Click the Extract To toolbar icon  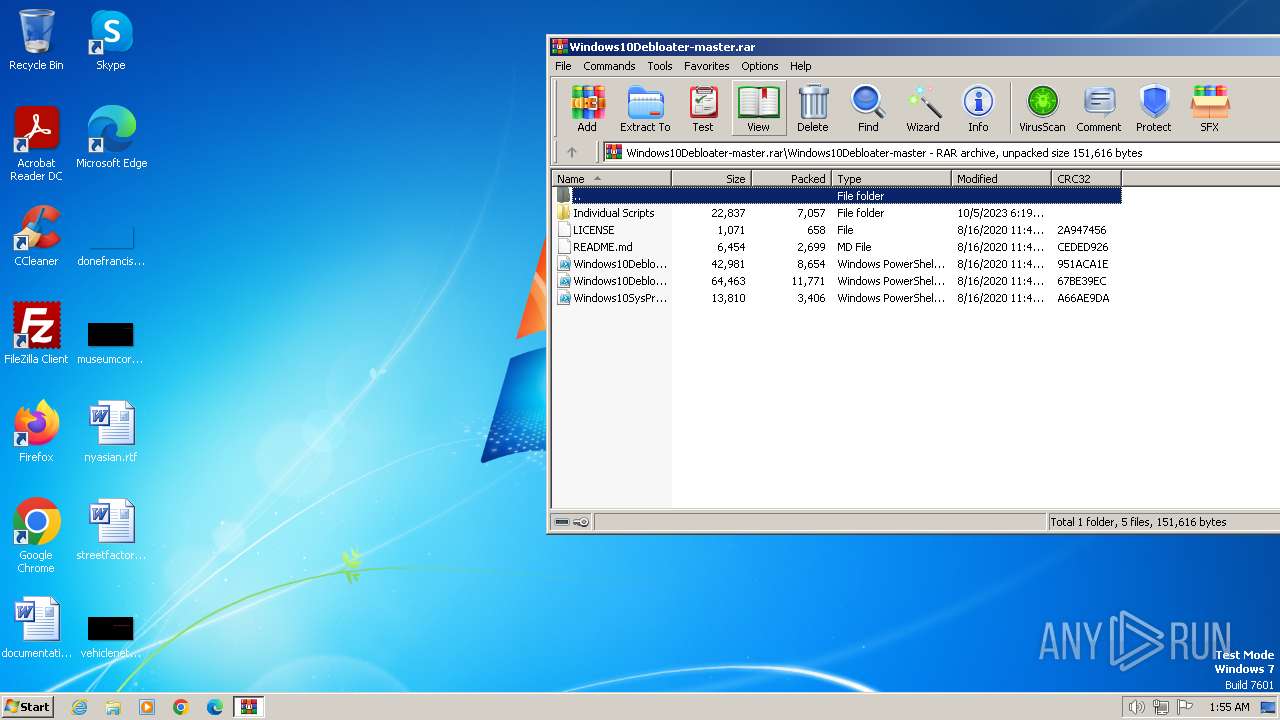click(x=645, y=108)
